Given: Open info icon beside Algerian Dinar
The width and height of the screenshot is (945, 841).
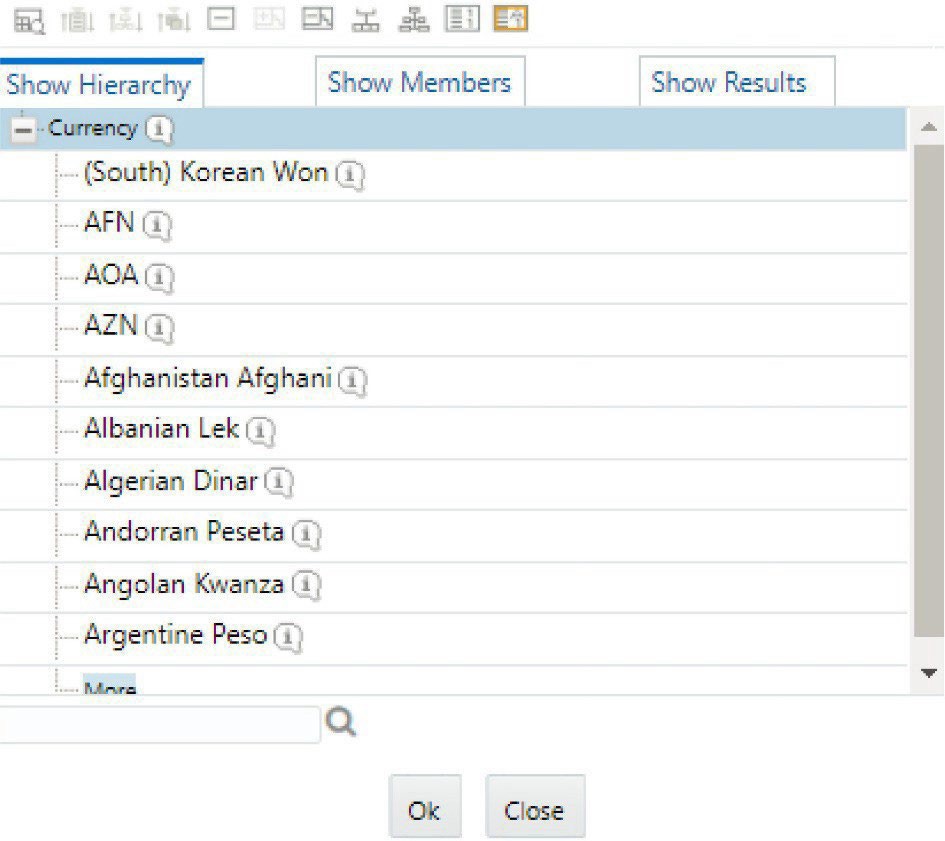Looking at the screenshot, I should coord(278,482).
